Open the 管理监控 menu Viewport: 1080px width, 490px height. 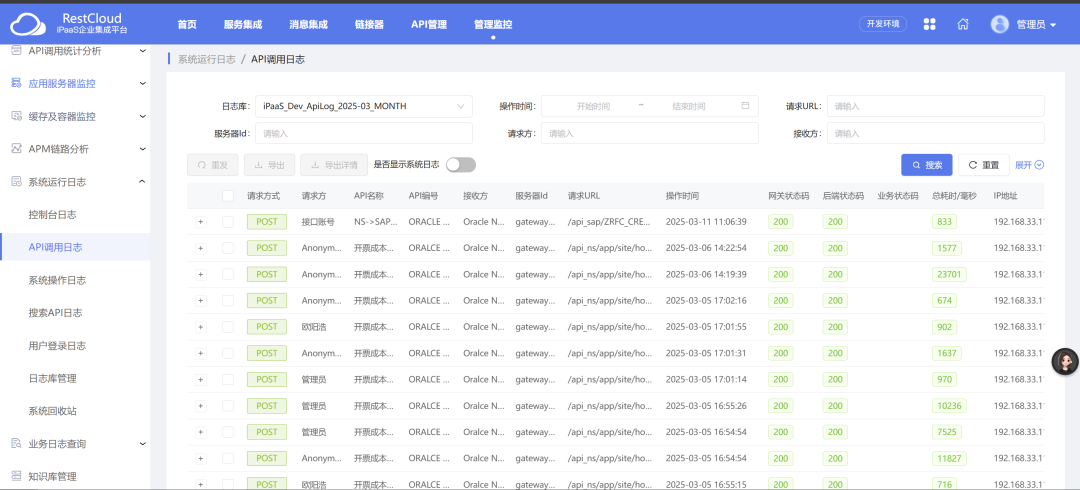493,24
